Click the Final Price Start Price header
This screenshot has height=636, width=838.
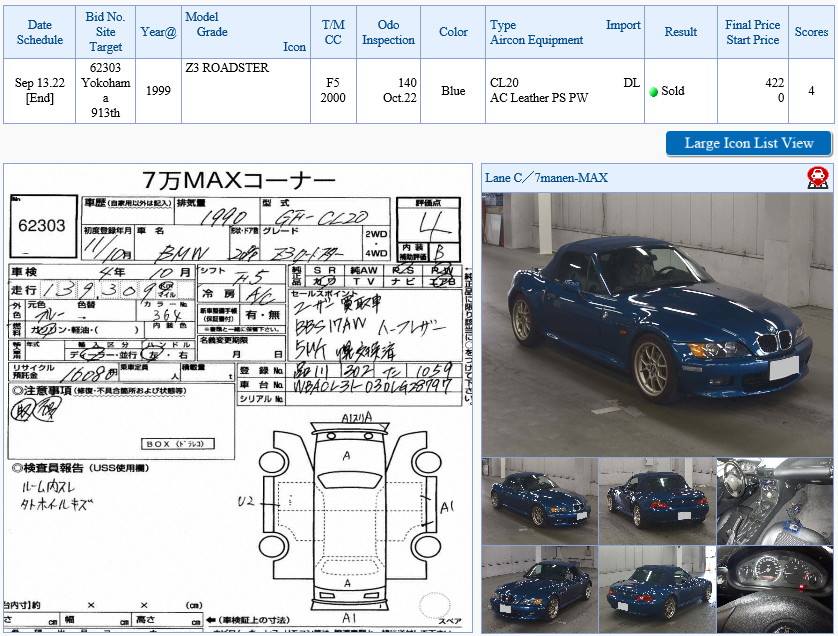(752, 32)
